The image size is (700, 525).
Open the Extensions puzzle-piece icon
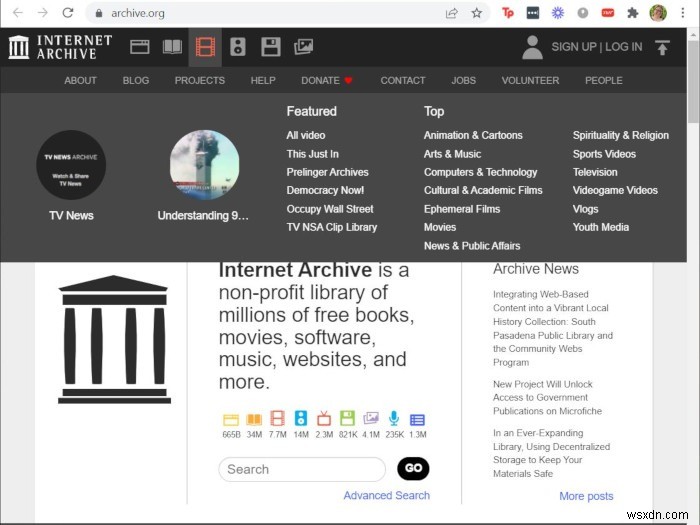(633, 13)
